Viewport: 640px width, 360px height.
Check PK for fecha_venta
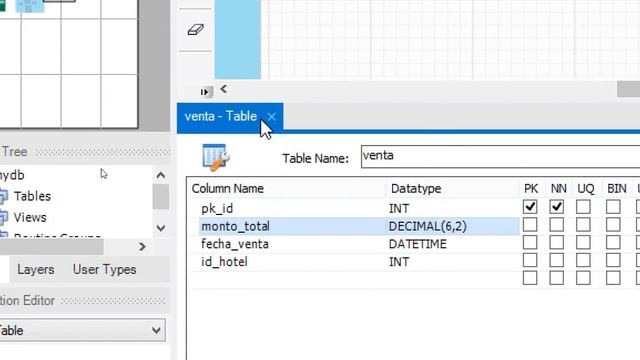[x=530, y=242]
